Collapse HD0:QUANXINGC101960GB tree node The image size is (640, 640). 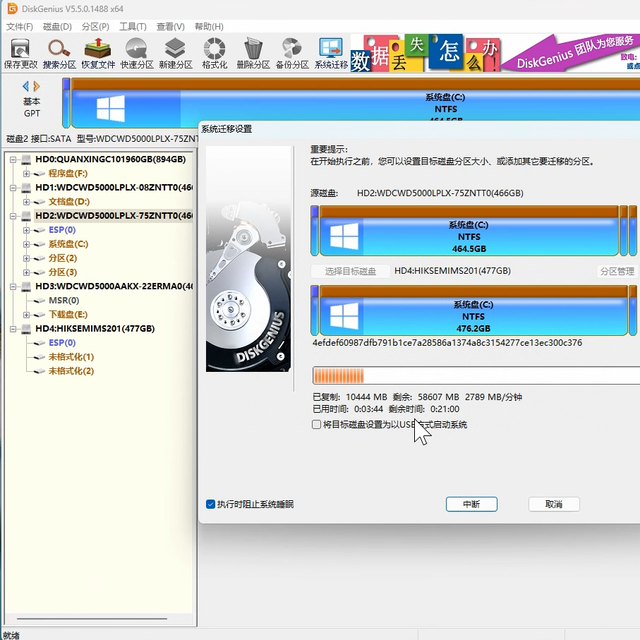(13, 159)
